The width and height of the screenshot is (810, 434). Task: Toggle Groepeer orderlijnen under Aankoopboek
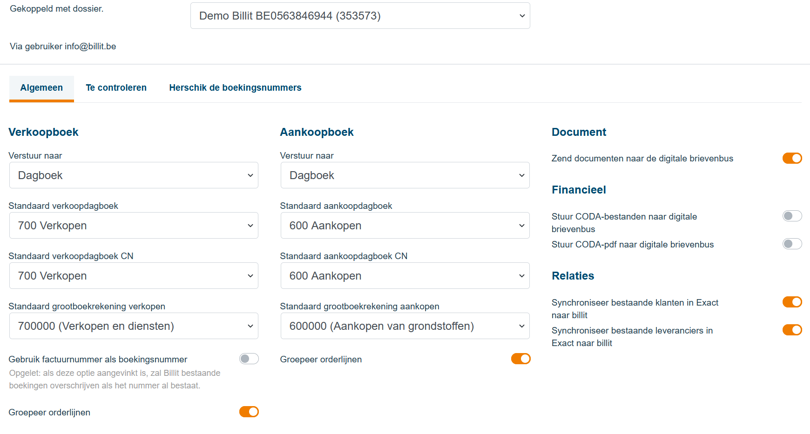click(520, 359)
